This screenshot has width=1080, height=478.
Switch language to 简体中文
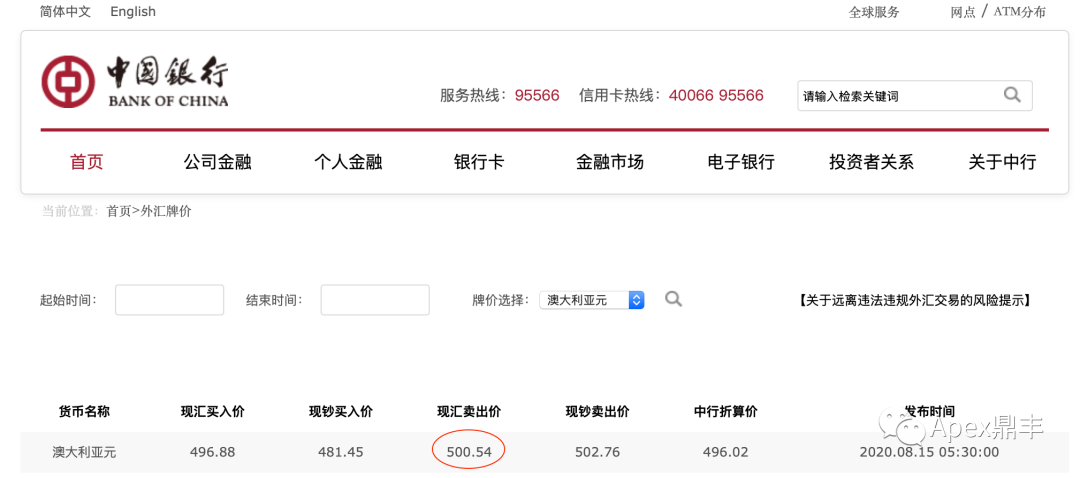click(x=65, y=12)
